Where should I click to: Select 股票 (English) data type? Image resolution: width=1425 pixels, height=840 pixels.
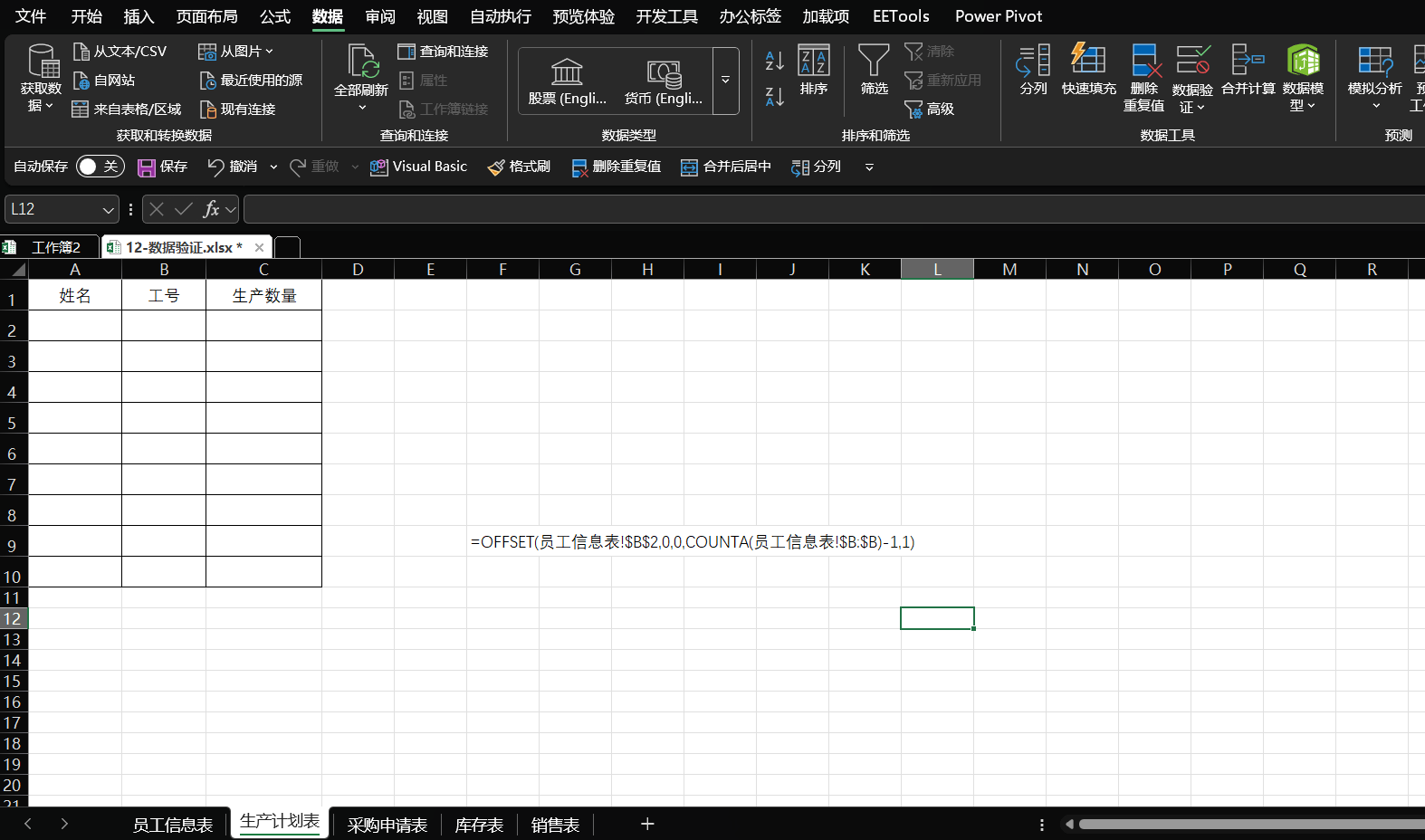coord(568,81)
